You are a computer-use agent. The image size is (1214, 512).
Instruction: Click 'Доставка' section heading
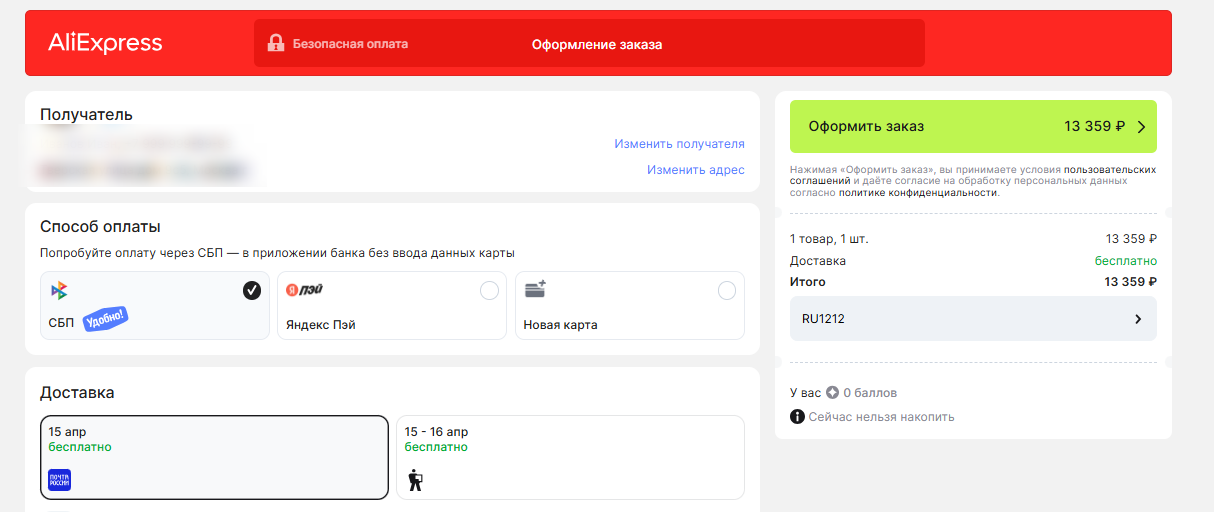(x=77, y=393)
